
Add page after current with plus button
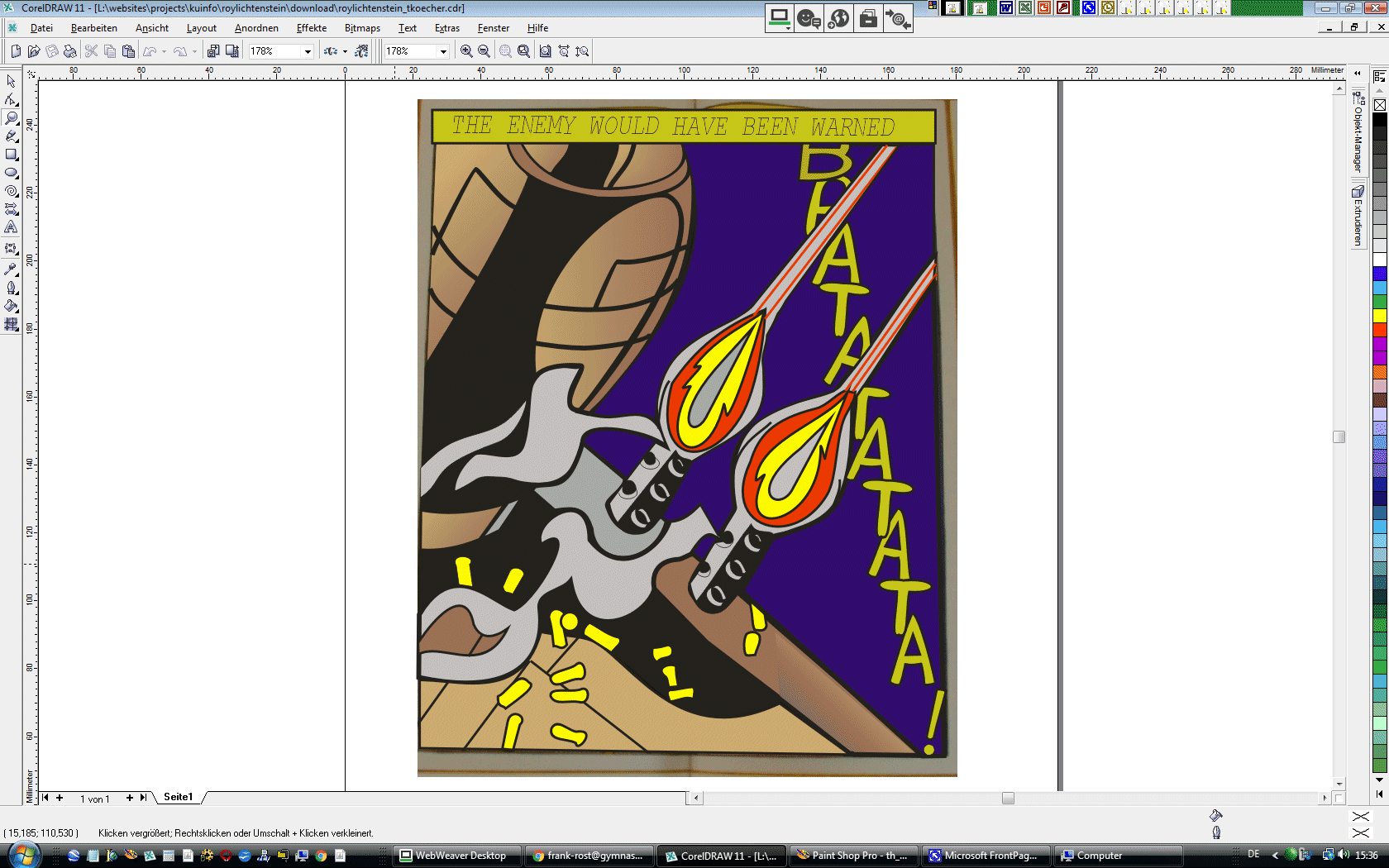(129, 798)
